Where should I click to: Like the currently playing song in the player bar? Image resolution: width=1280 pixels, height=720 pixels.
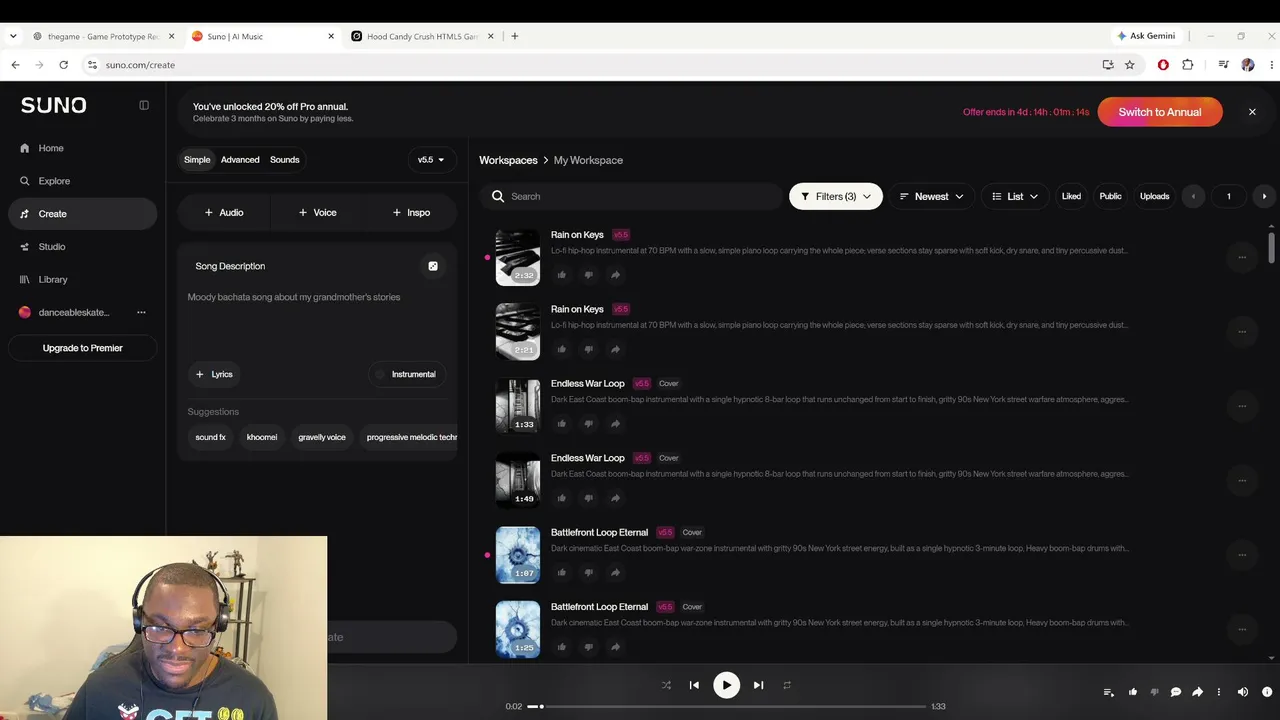(1133, 692)
